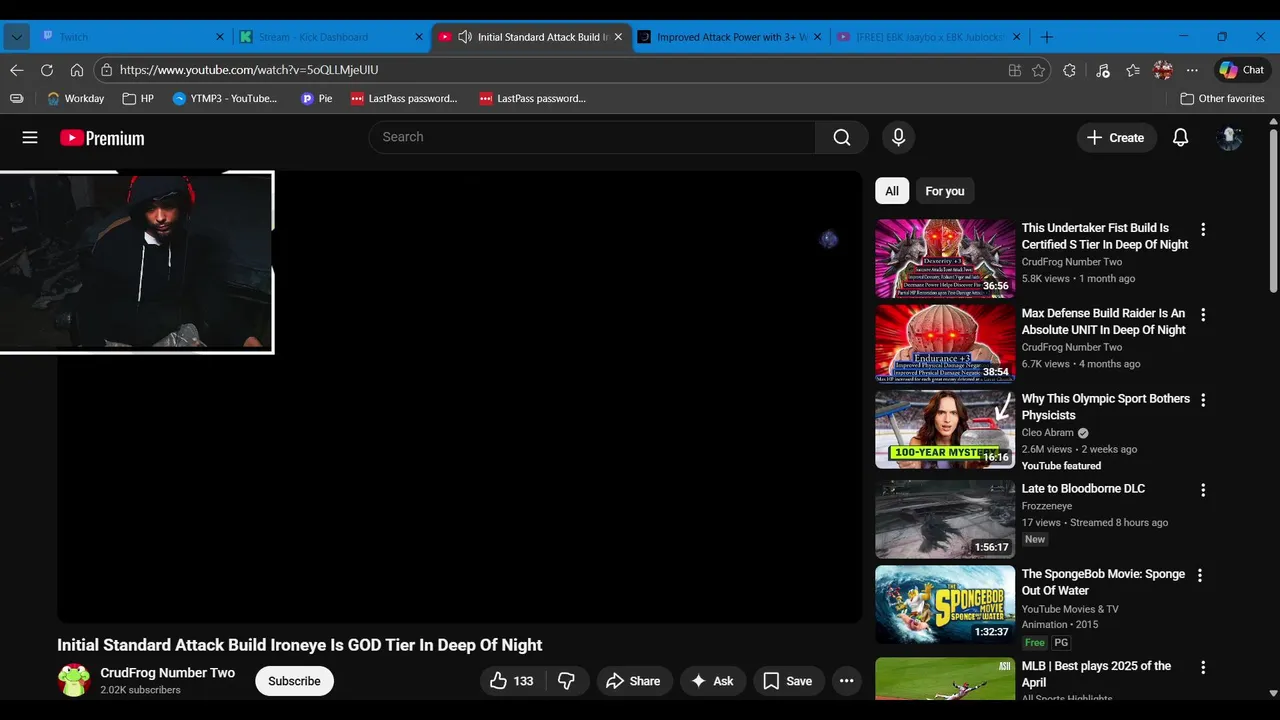Screen dimensions: 1280x720
Task: Open the Copilot Chat button
Action: (1241, 70)
